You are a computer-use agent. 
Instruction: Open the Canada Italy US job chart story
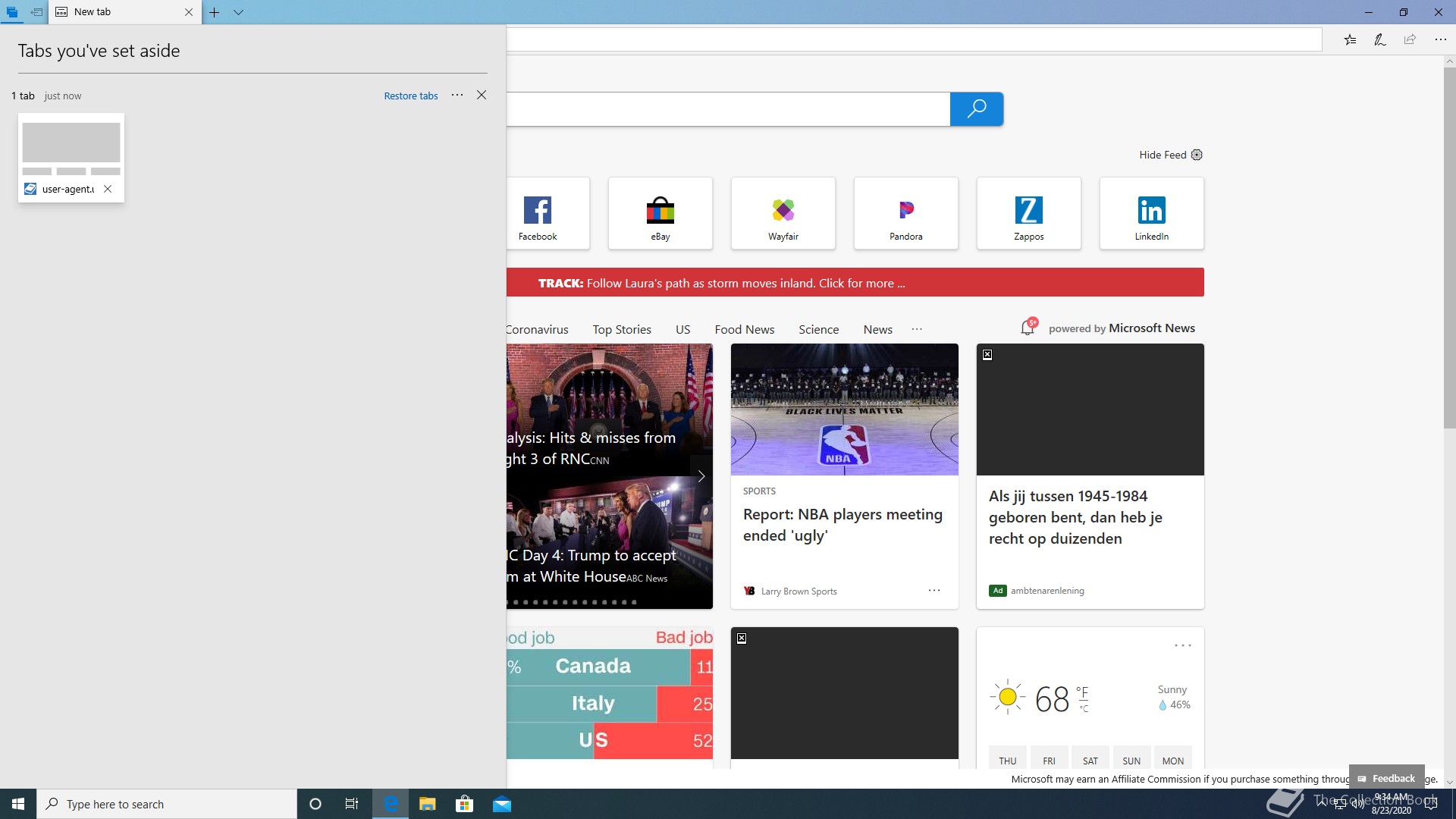[610, 693]
